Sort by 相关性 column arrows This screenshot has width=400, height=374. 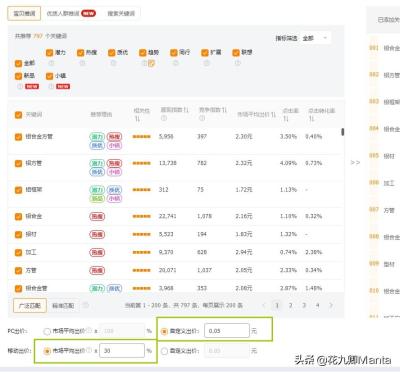click(137, 119)
